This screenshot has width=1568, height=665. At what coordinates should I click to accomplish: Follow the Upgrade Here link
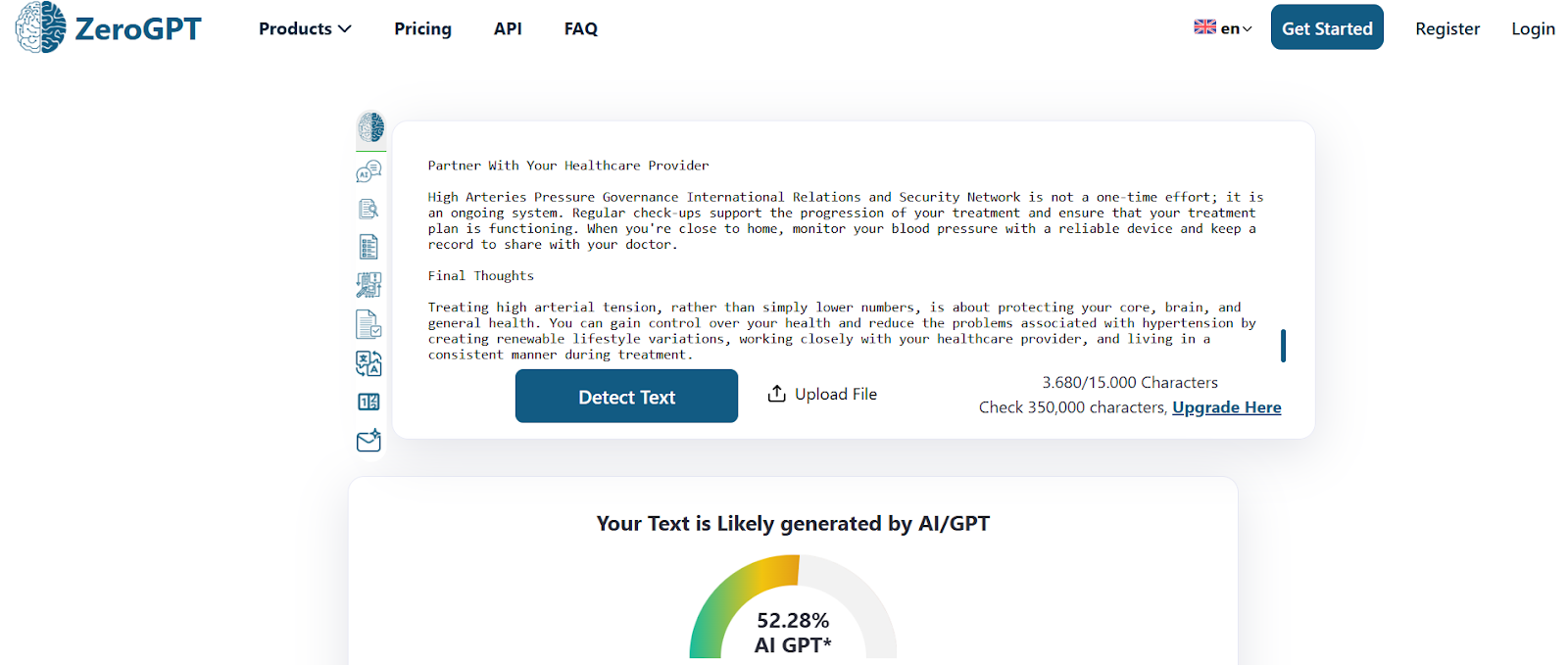[x=1227, y=407]
